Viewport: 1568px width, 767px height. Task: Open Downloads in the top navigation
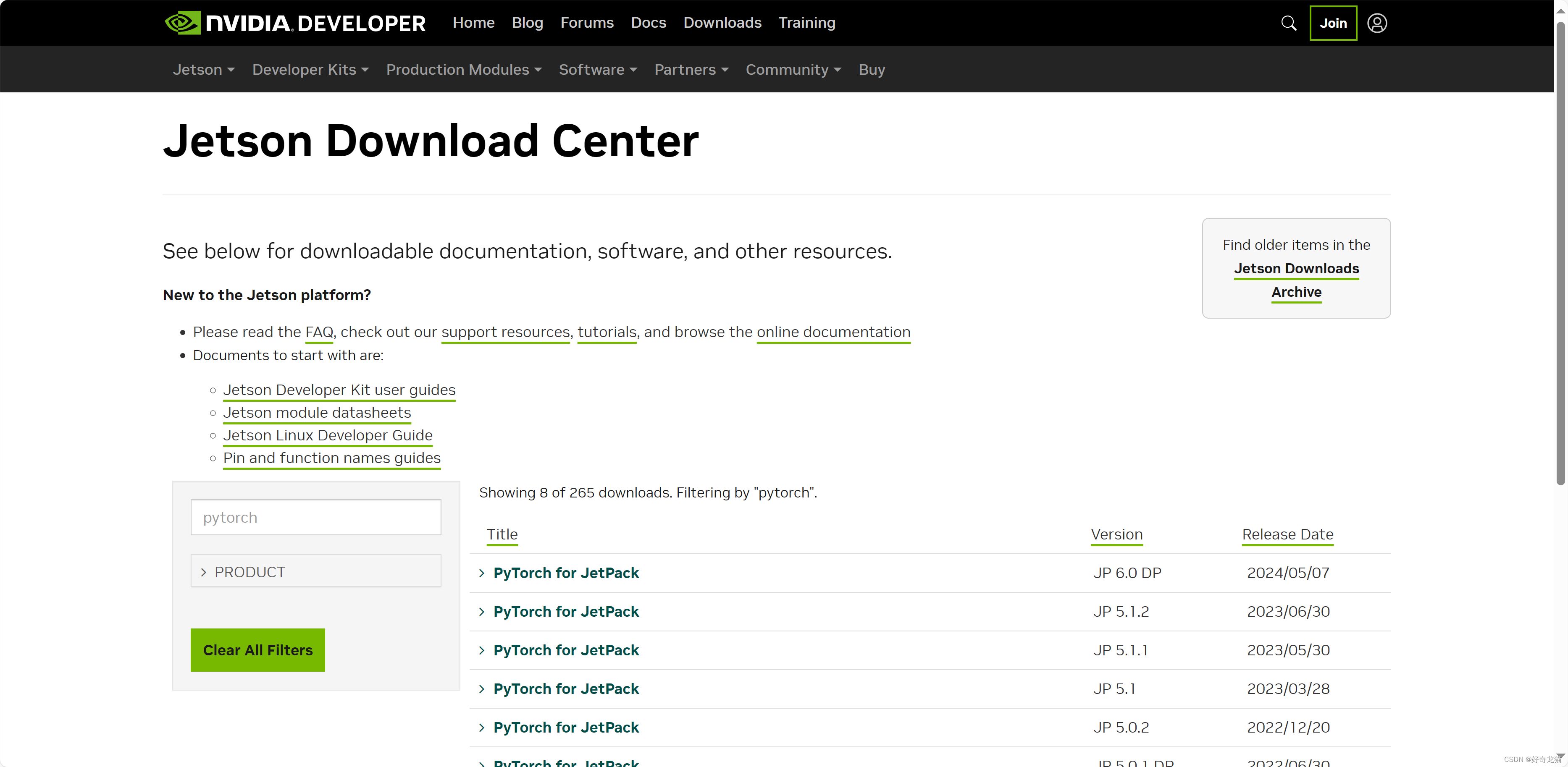tap(722, 23)
